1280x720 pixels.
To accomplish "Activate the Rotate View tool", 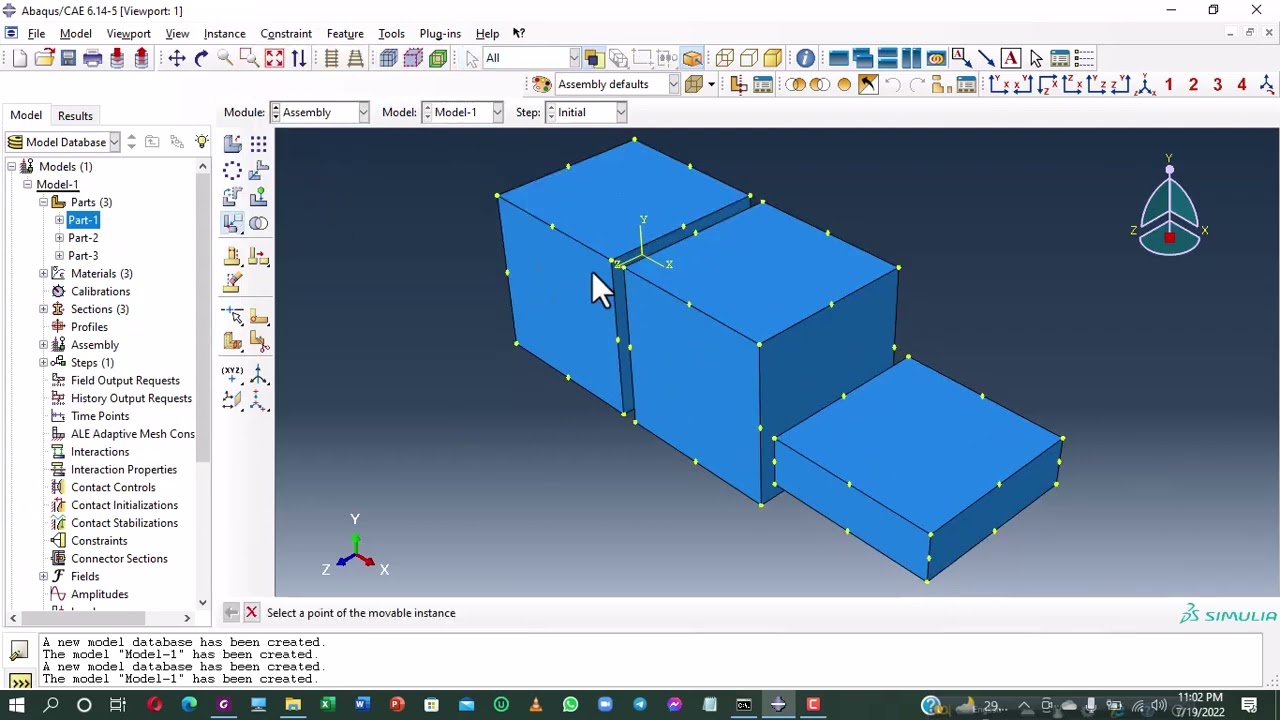I will pyautogui.click(x=201, y=58).
